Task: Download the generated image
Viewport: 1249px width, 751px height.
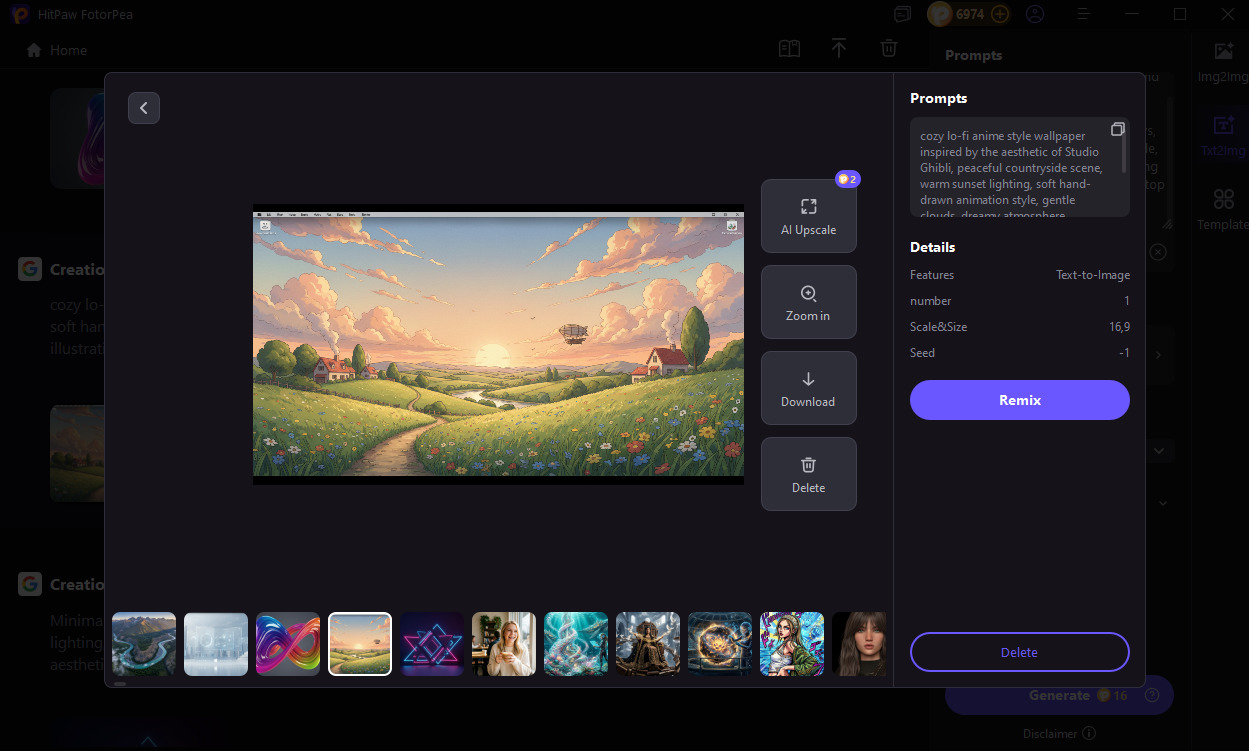Action: click(x=808, y=388)
